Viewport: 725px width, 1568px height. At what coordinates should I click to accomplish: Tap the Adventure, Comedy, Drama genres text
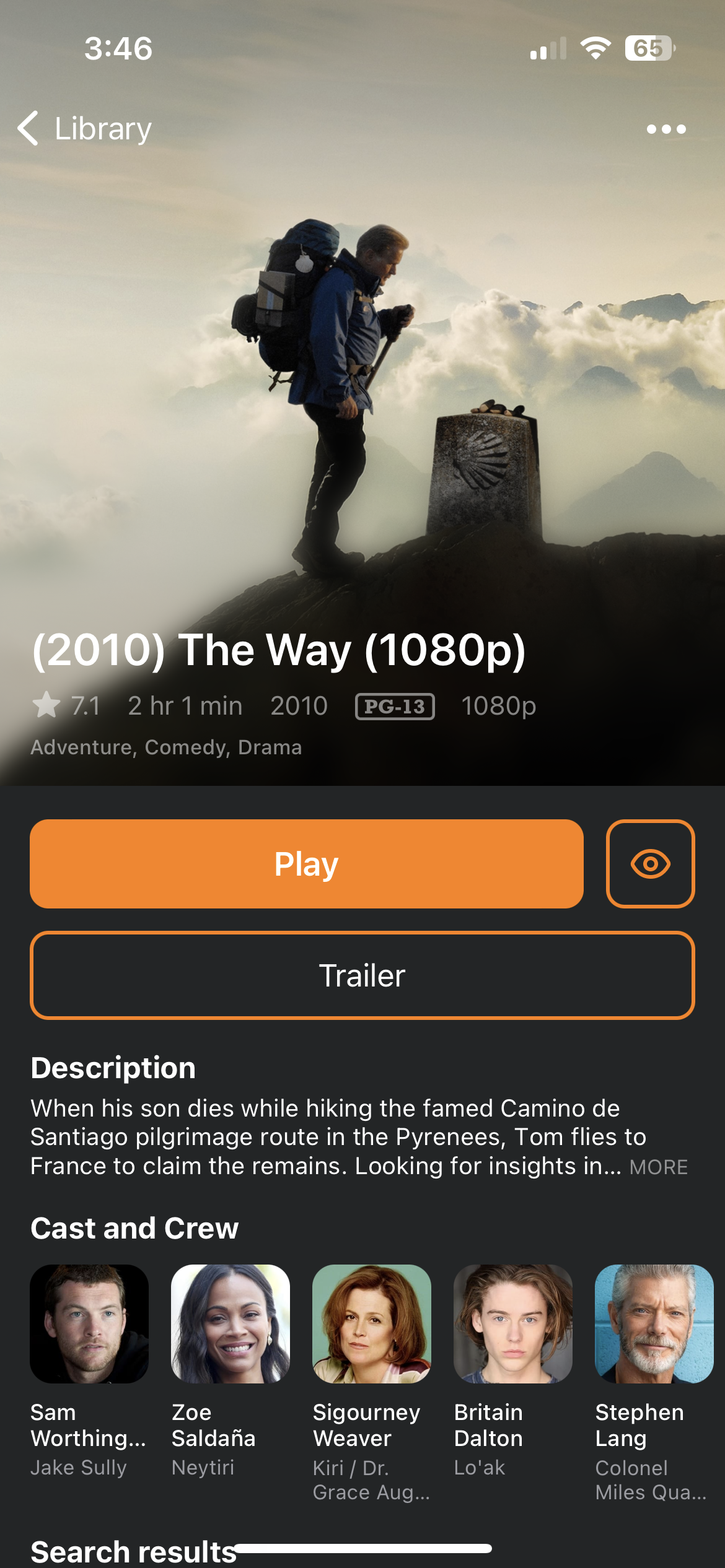(x=166, y=747)
